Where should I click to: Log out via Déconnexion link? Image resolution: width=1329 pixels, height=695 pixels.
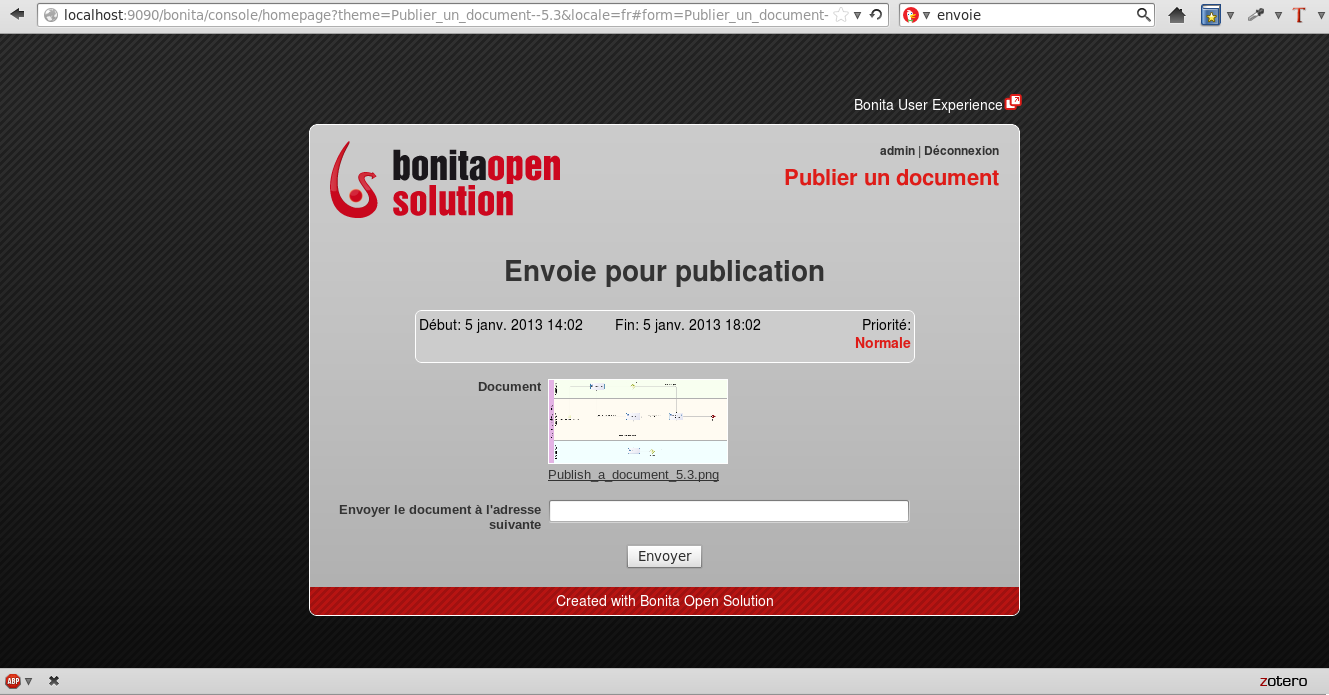(x=961, y=151)
